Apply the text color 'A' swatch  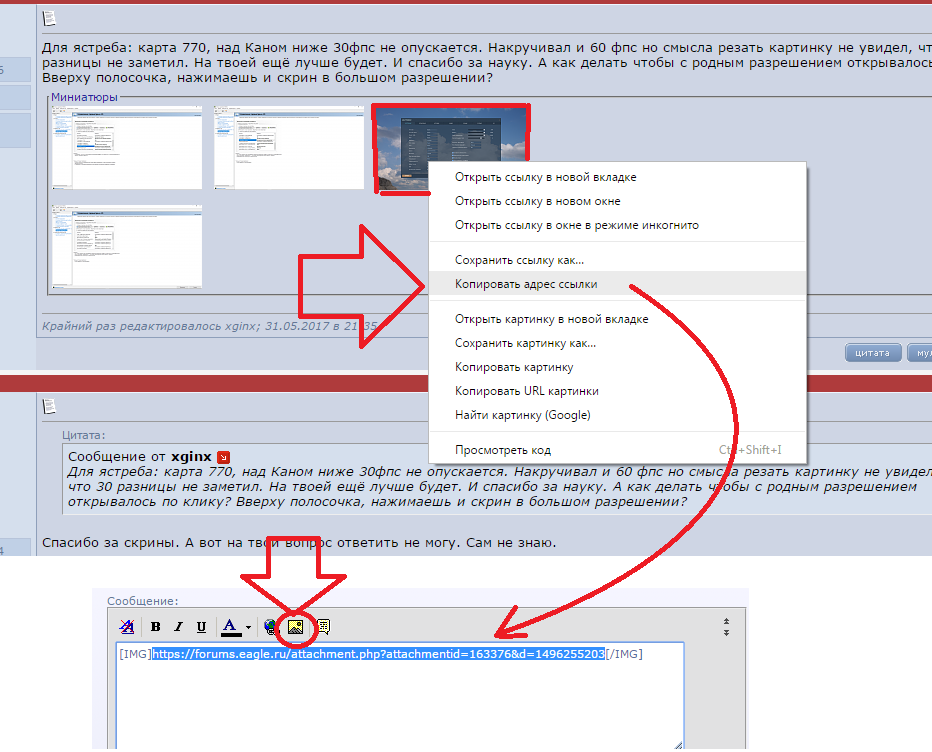tap(231, 627)
